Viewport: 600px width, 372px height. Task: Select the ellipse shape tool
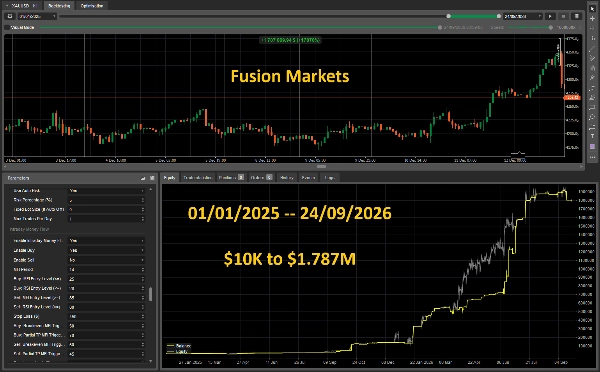(592, 117)
